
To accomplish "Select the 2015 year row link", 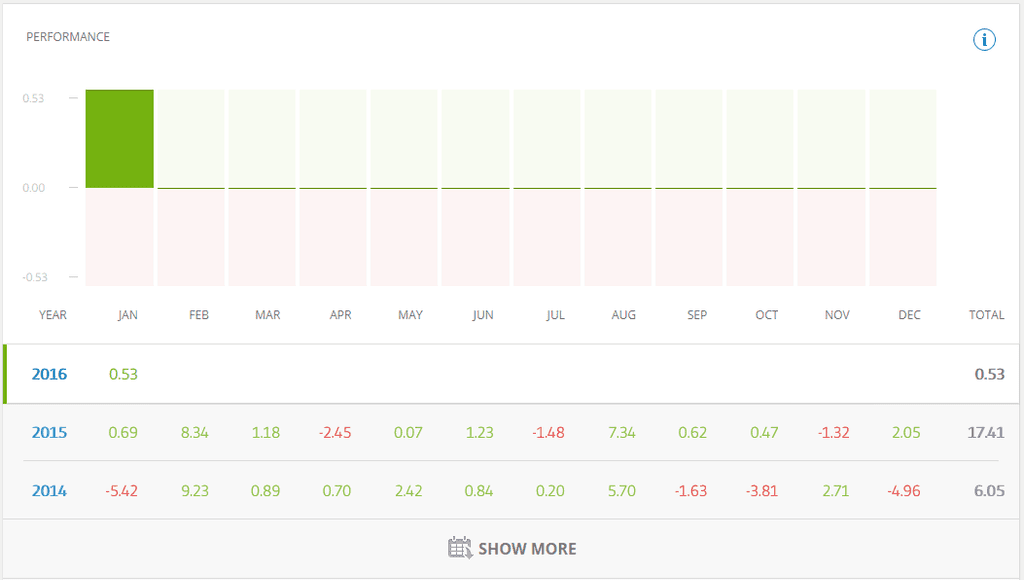I will tap(50, 432).
